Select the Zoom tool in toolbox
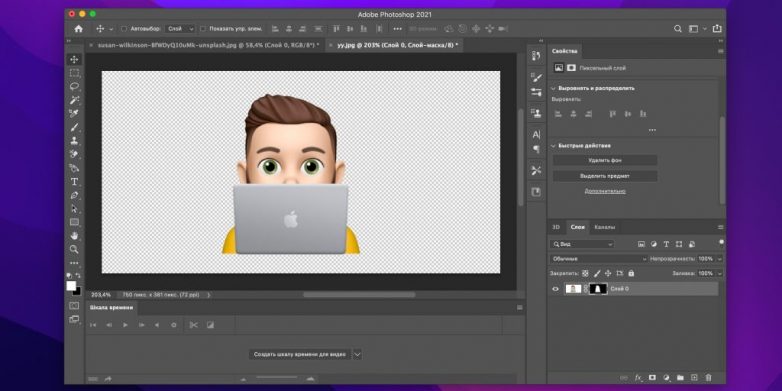782x391 pixels. click(x=74, y=249)
